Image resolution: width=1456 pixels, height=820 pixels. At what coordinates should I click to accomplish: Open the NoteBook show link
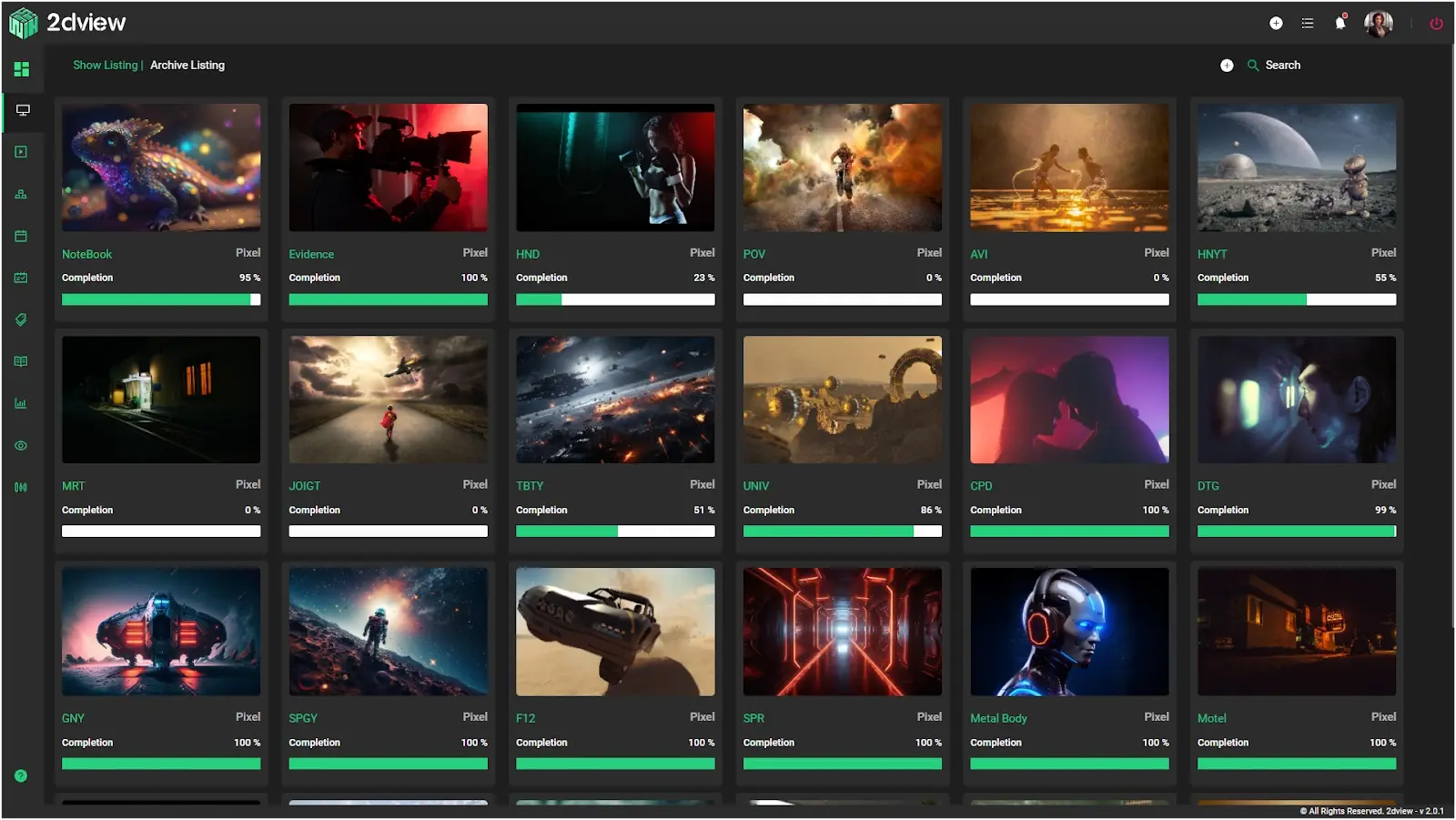tap(86, 254)
